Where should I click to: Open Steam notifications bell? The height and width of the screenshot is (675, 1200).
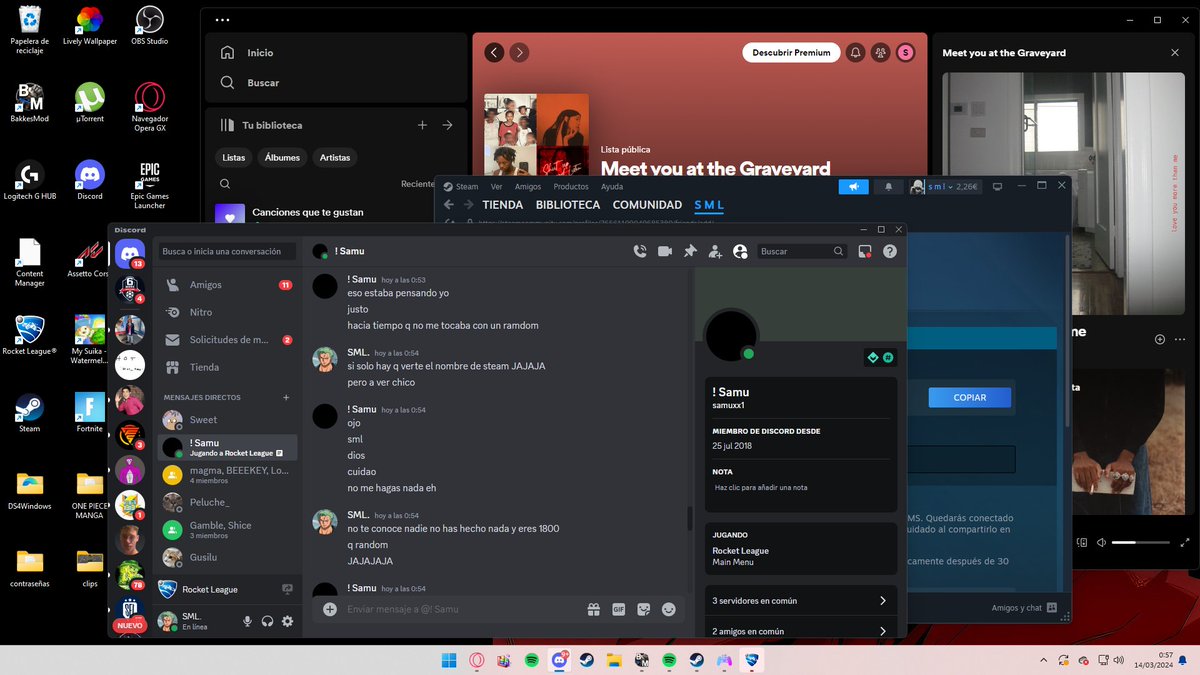tap(888, 186)
